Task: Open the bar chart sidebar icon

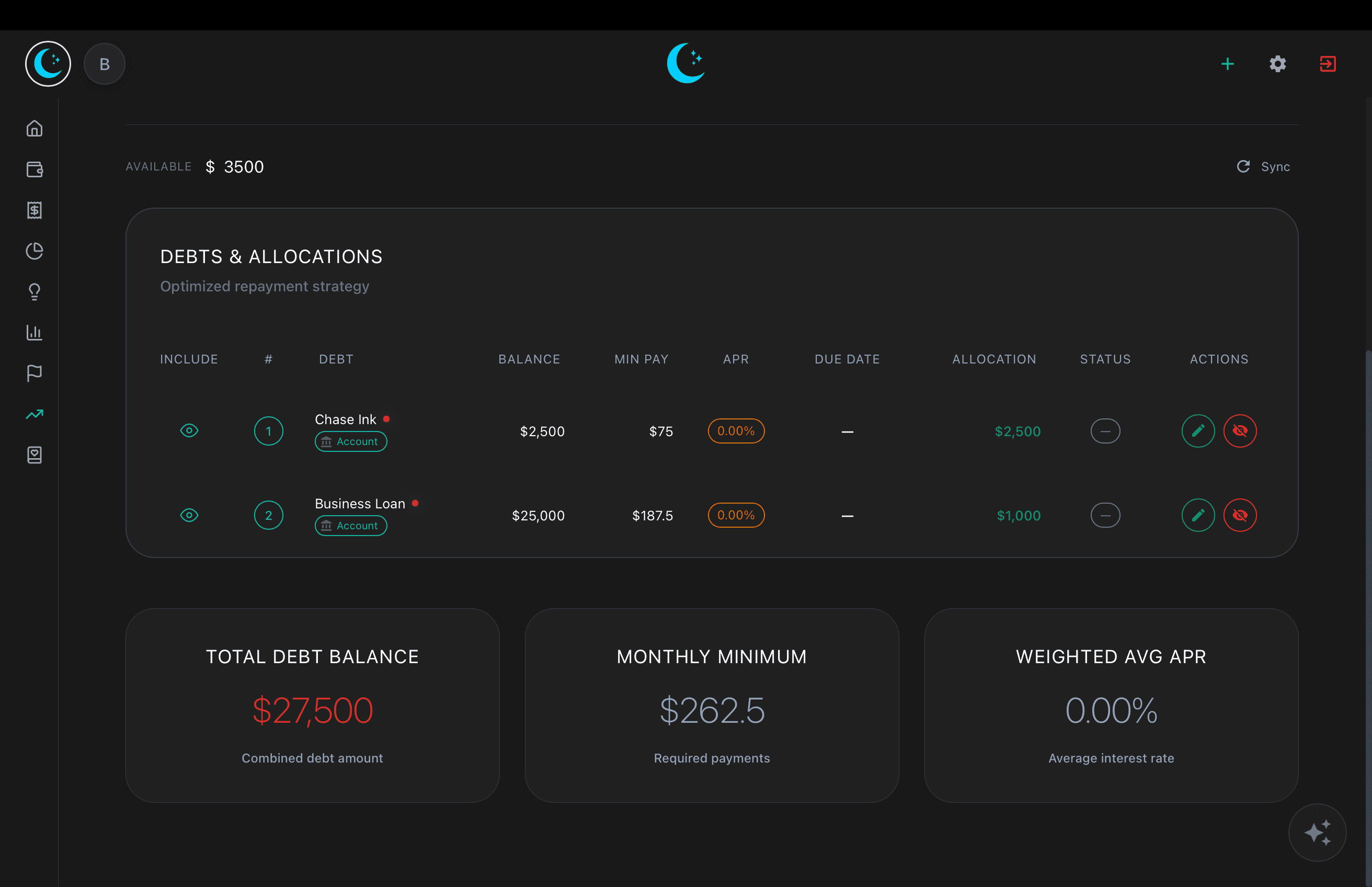Action: coord(35,332)
